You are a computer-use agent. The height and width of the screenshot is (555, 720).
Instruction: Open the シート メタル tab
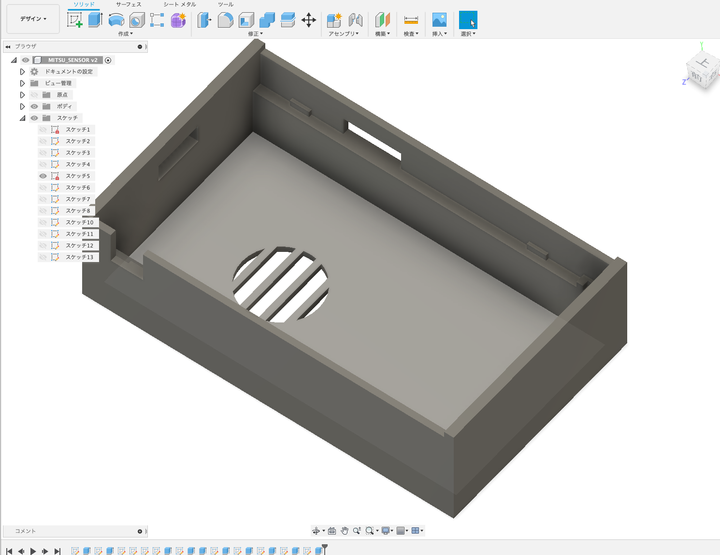pos(179,5)
